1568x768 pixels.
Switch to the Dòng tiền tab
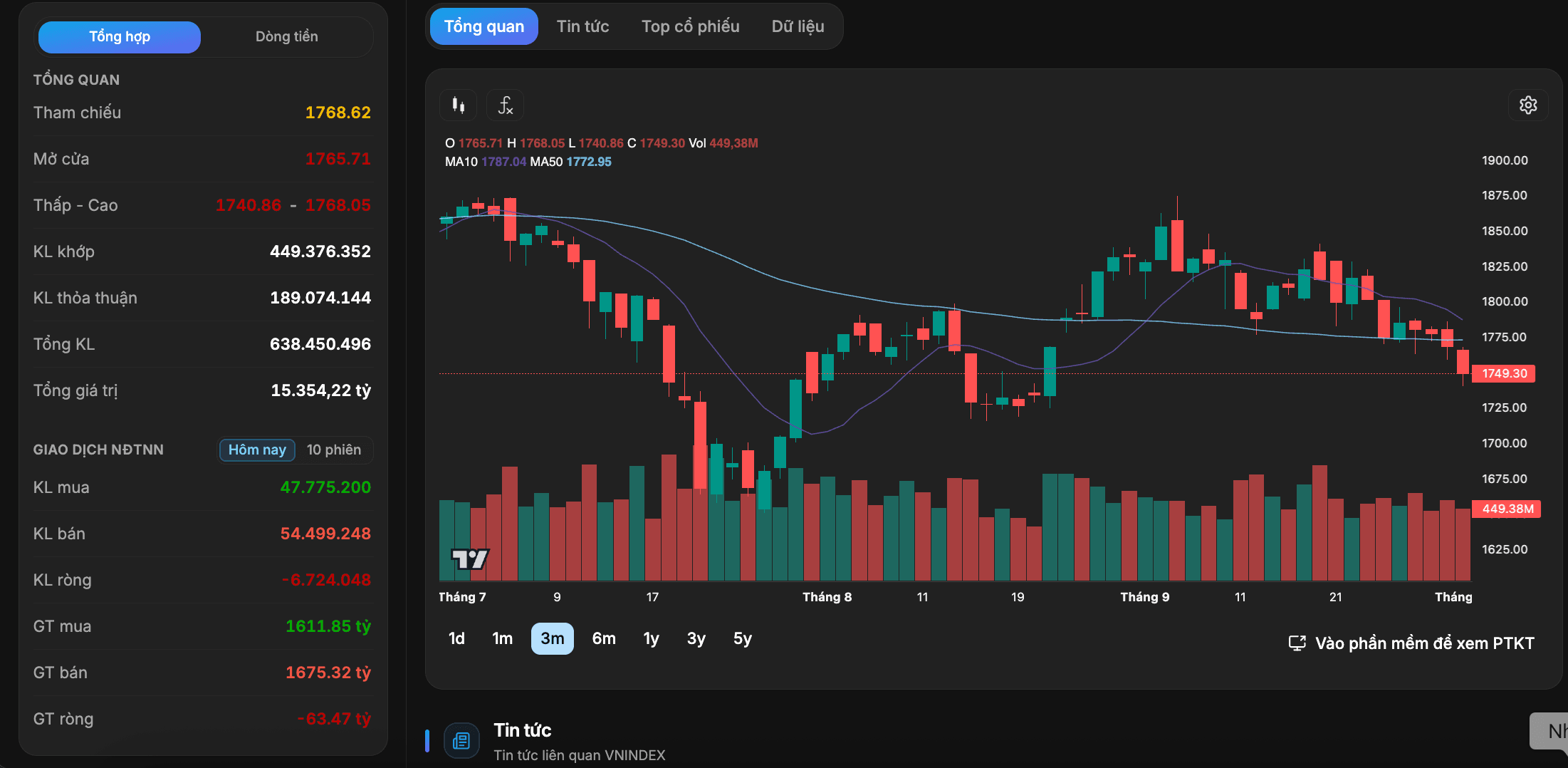click(x=287, y=37)
